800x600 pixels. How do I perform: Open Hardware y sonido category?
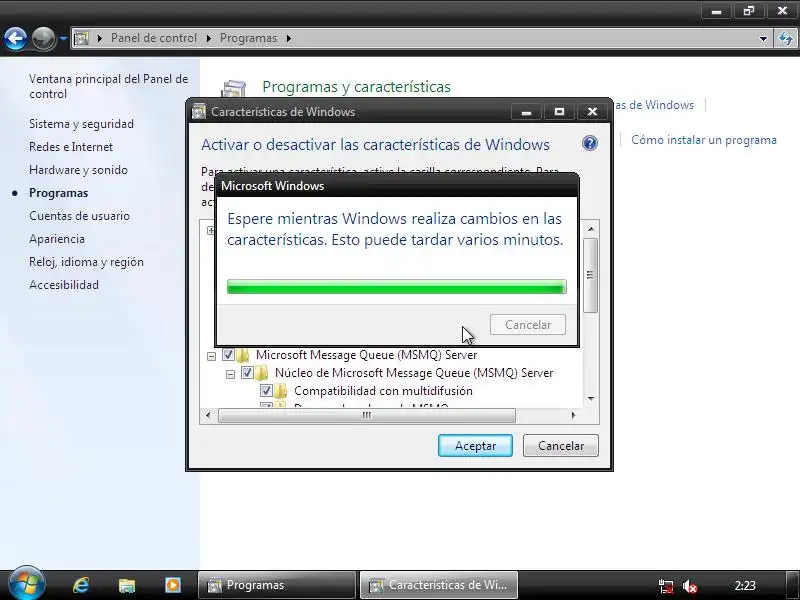click(x=78, y=170)
